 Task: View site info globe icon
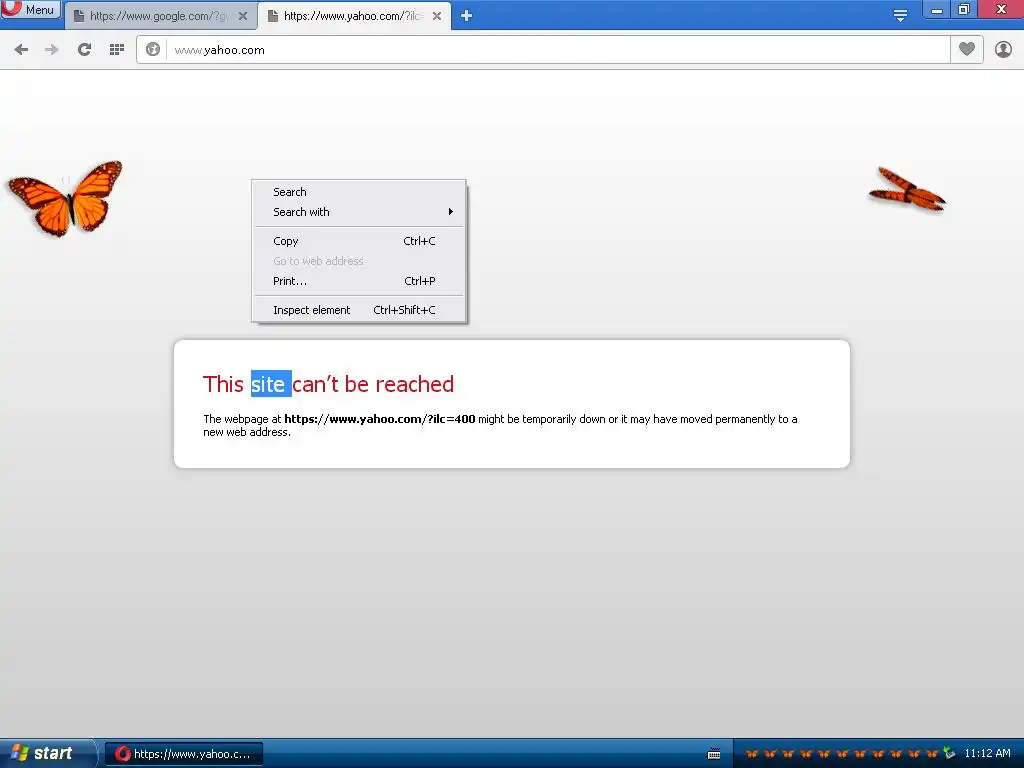point(153,50)
